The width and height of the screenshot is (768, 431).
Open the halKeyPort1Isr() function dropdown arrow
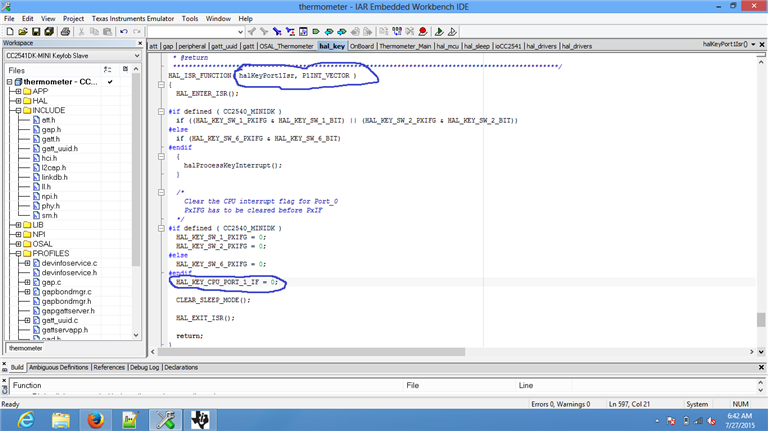tap(753, 45)
